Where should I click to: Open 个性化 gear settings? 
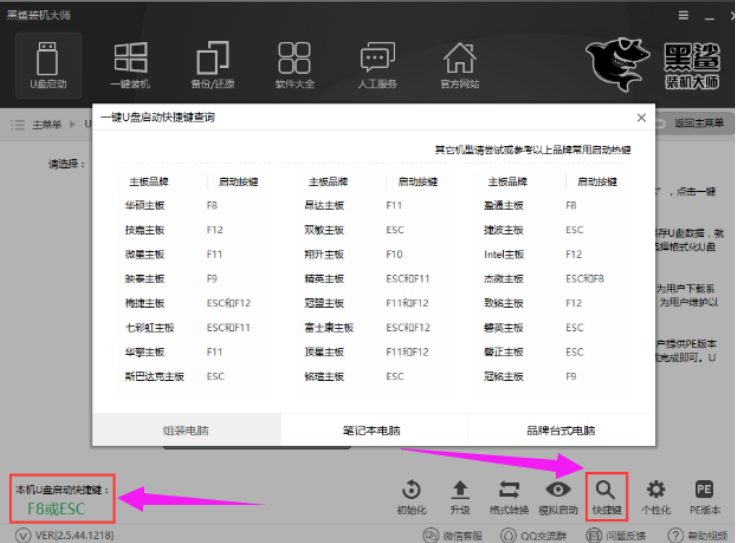coord(656,497)
